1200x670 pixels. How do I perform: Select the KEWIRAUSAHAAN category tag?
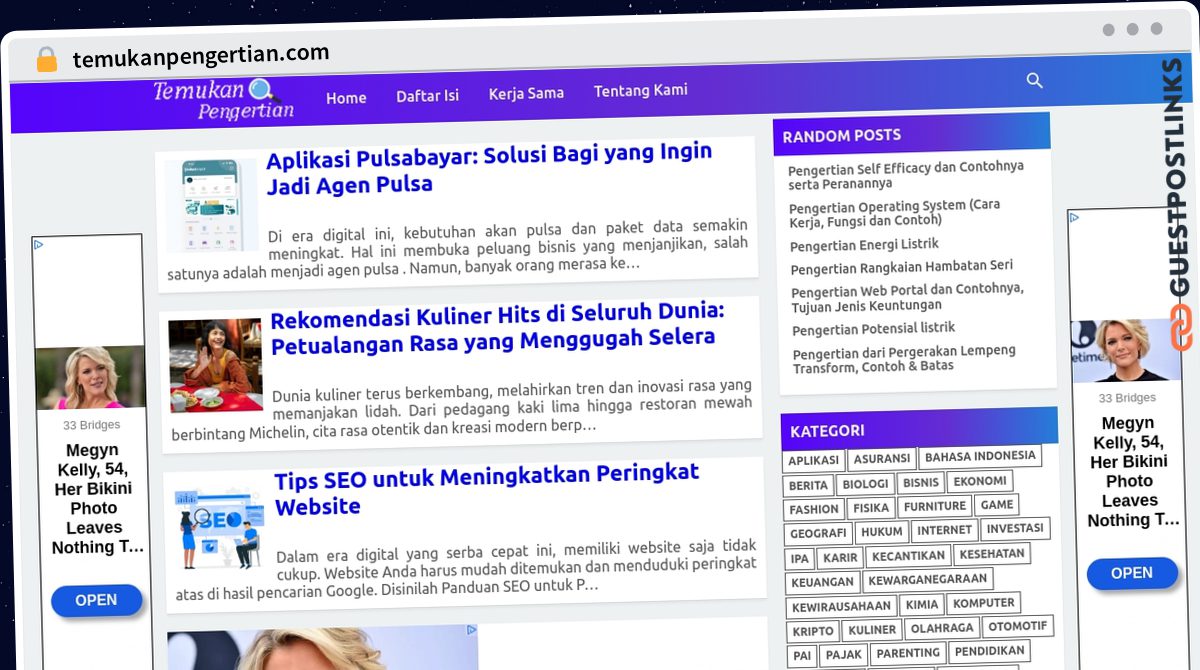[842, 607]
